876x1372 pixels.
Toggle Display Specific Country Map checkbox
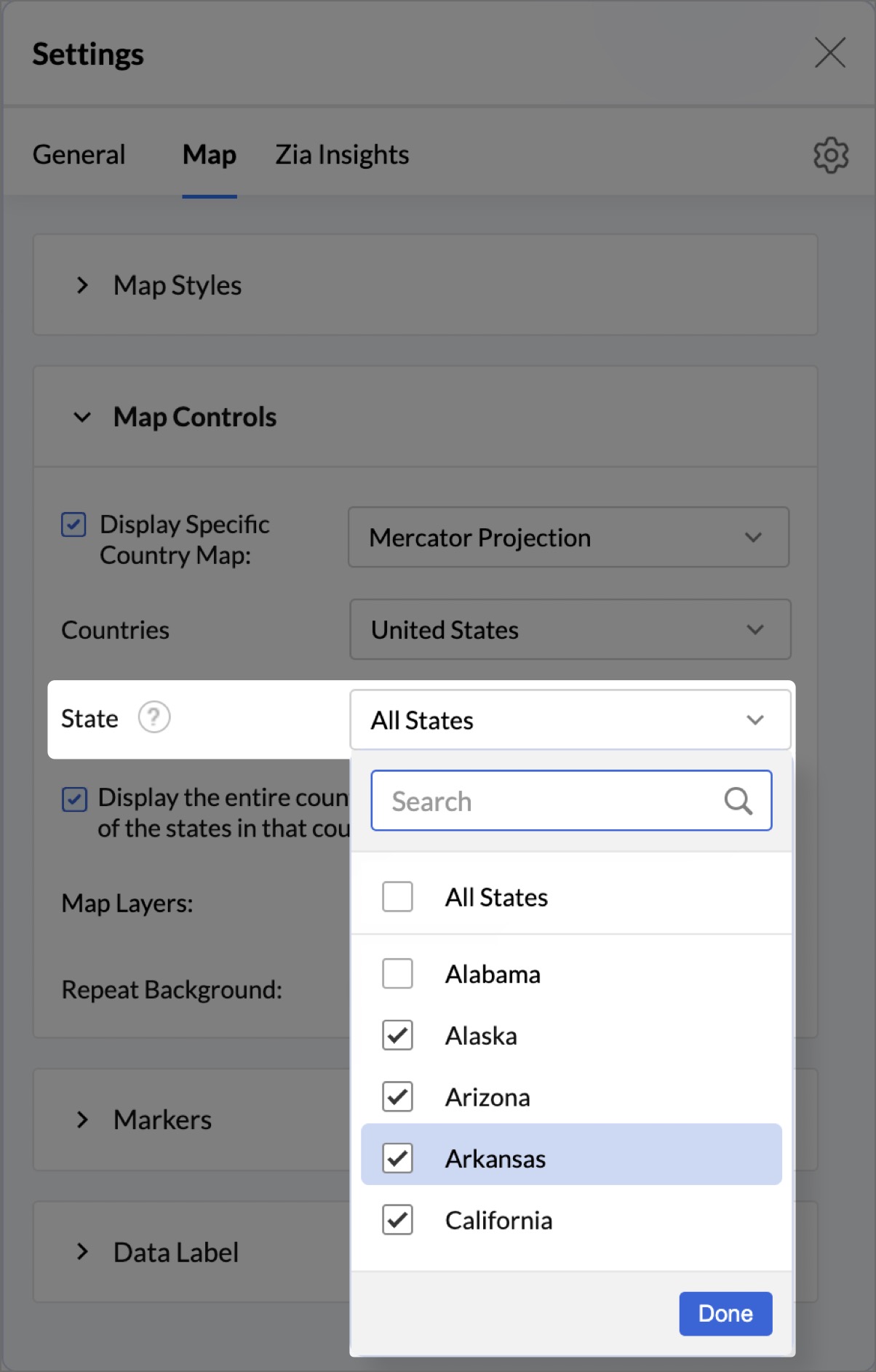click(73, 525)
